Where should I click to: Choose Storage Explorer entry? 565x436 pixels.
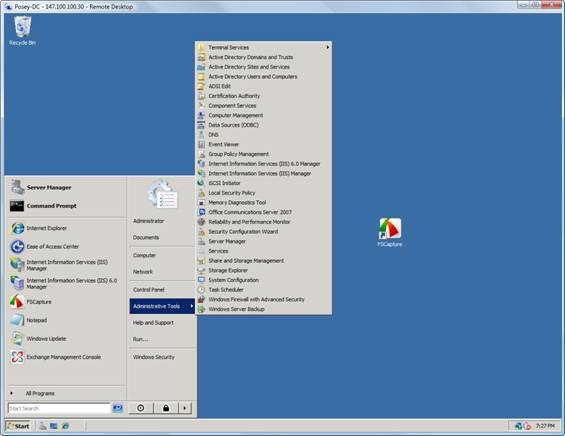(263, 270)
